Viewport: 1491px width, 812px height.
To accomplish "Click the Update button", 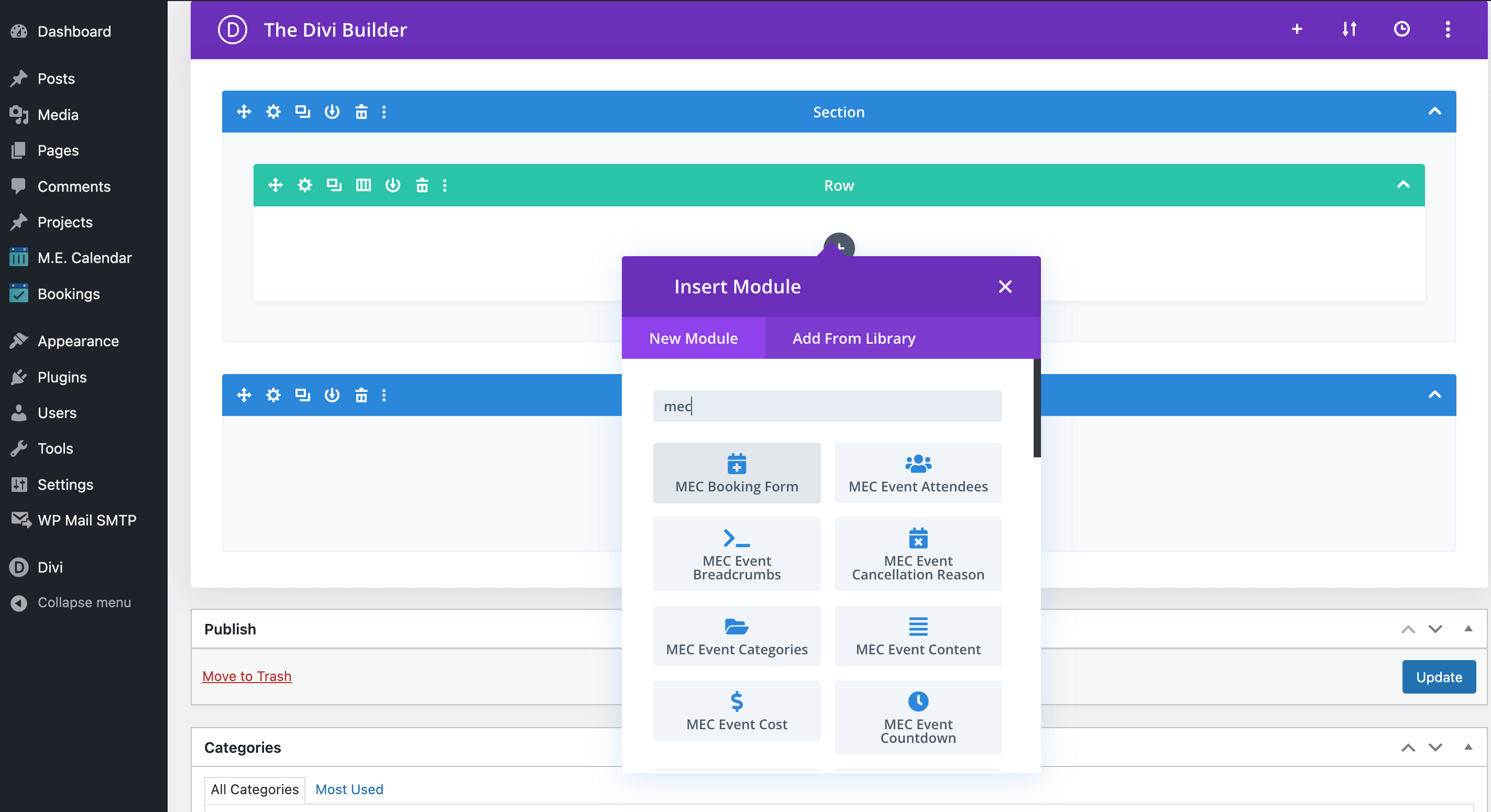I will point(1438,676).
